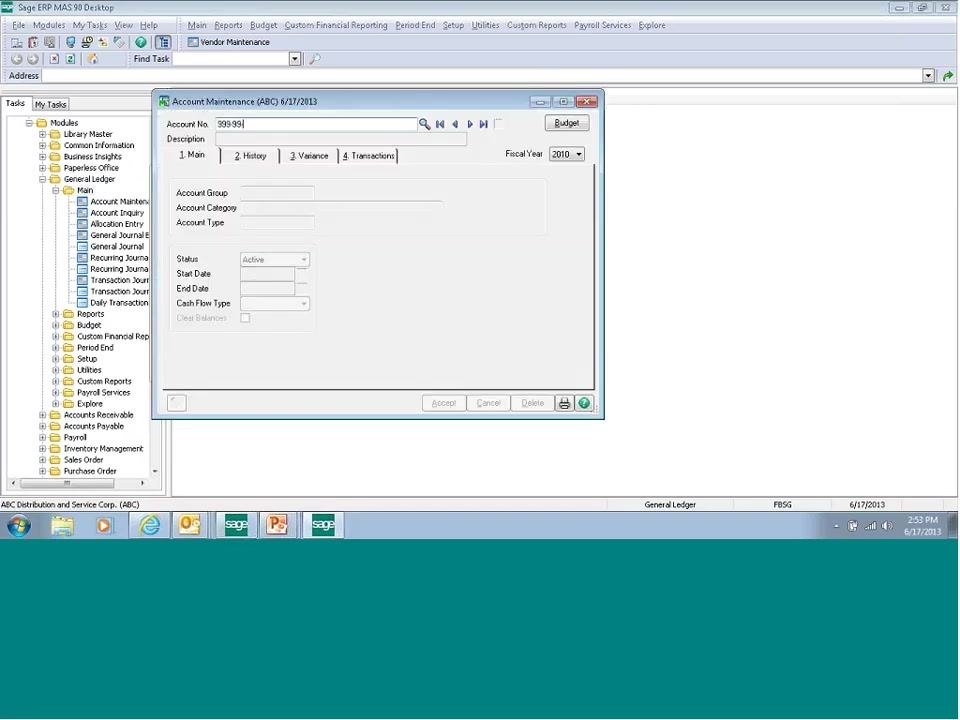Click the clock-and-printer toolbar icon
The width and height of the screenshot is (960, 720).
pyautogui.click(x=87, y=42)
